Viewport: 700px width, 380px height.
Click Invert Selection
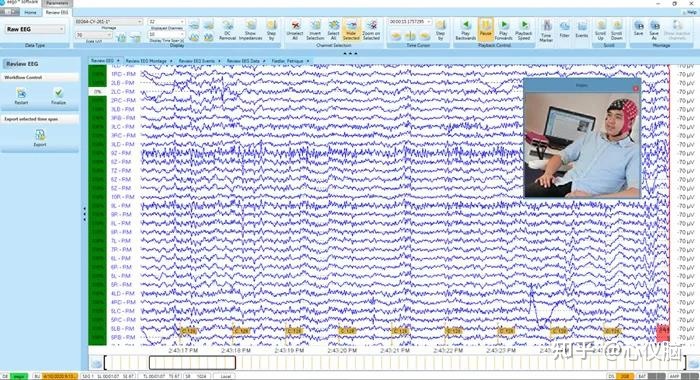pyautogui.click(x=315, y=30)
